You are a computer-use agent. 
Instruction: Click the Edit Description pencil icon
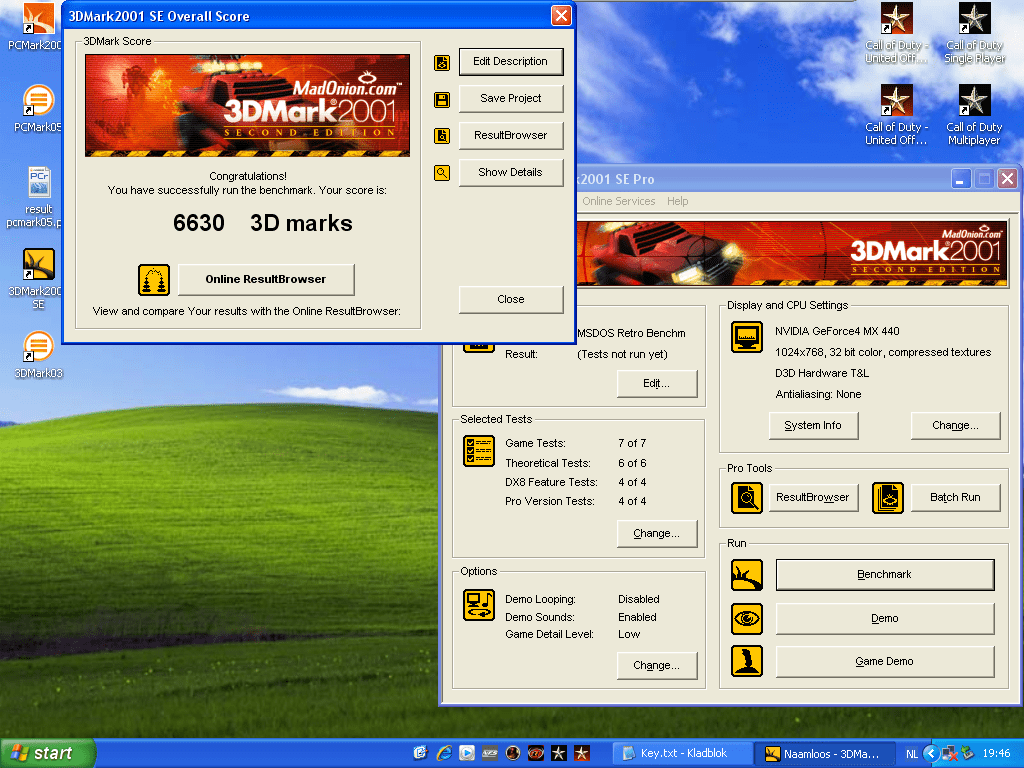click(x=442, y=63)
